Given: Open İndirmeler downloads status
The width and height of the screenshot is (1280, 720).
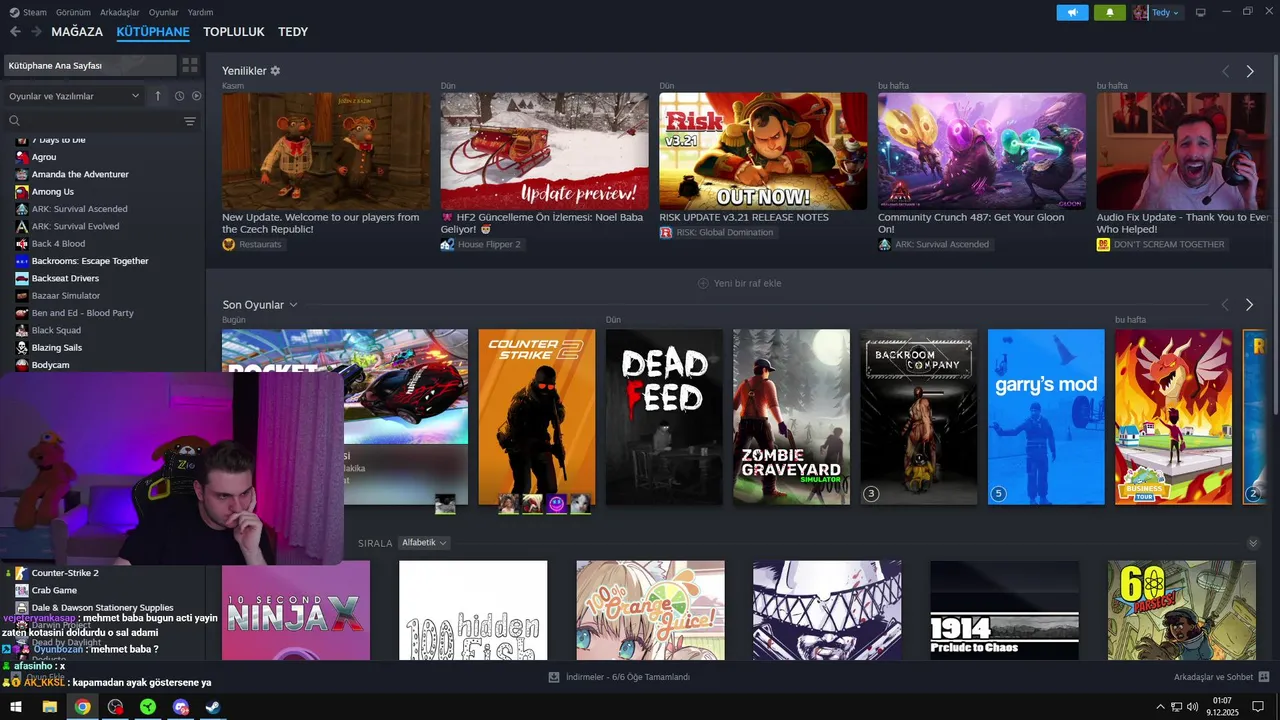Looking at the screenshot, I should pos(619,677).
